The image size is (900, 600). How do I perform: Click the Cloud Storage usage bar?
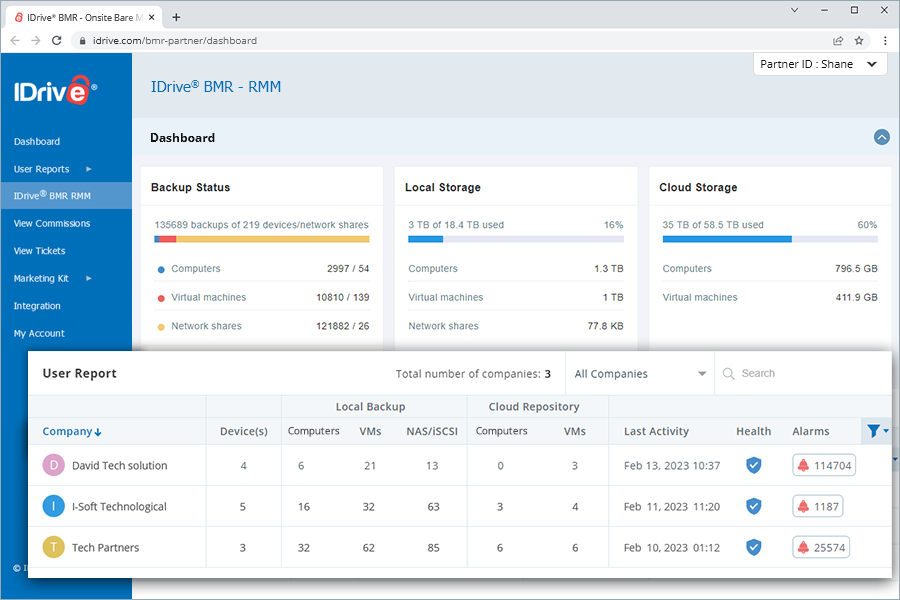770,239
